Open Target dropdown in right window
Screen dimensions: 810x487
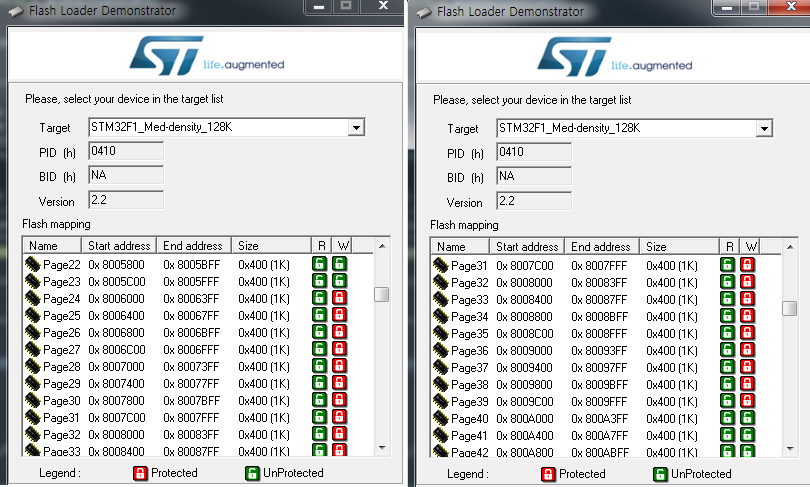764,129
